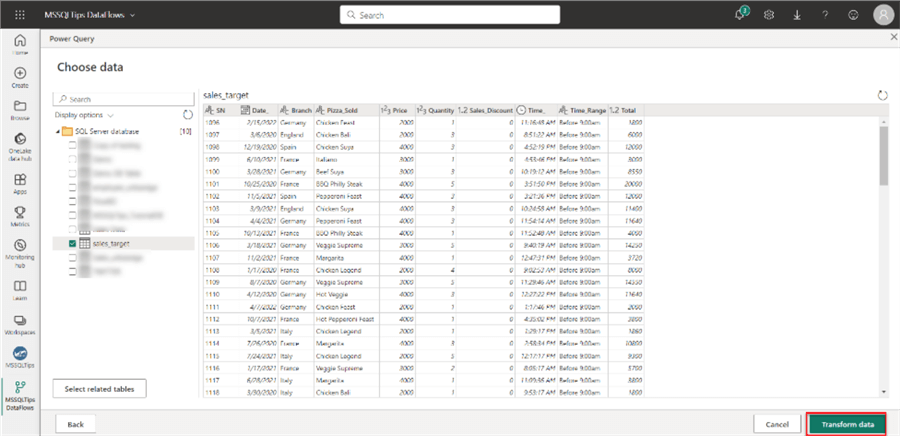Click the feedback smiley icon
The height and width of the screenshot is (436, 900).
click(x=853, y=15)
